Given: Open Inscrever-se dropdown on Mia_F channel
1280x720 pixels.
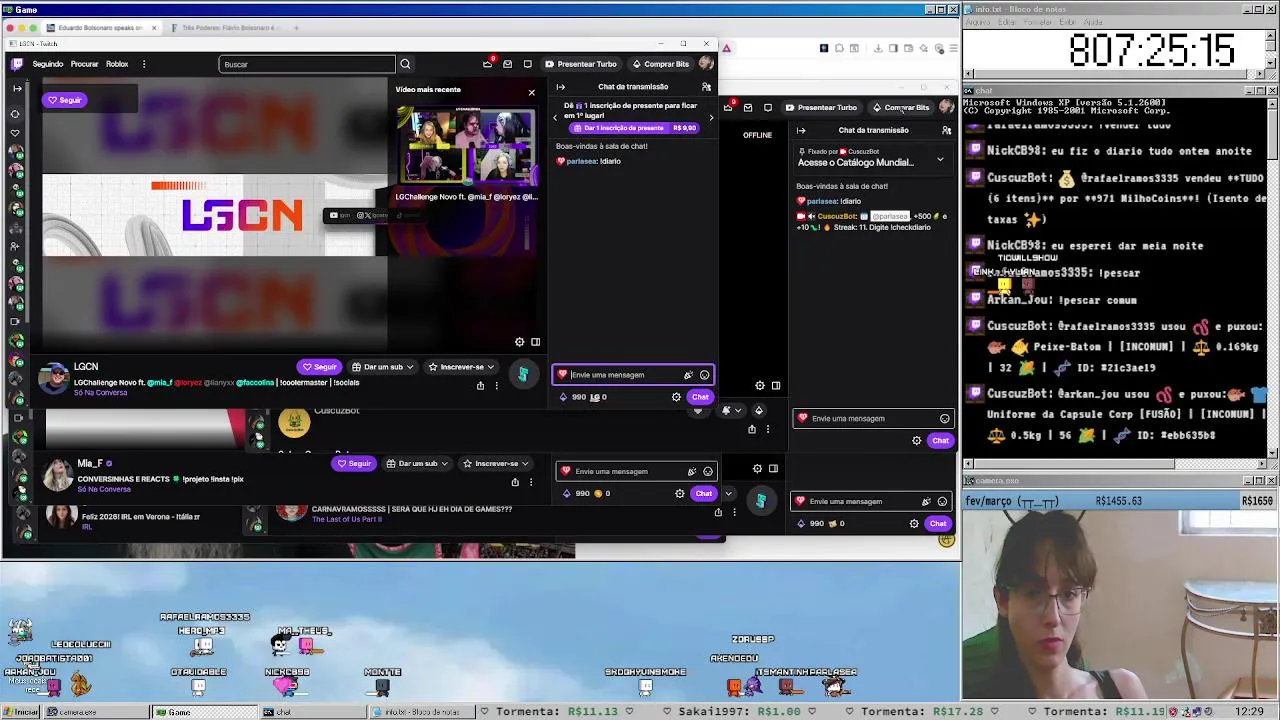Looking at the screenshot, I should point(496,464).
